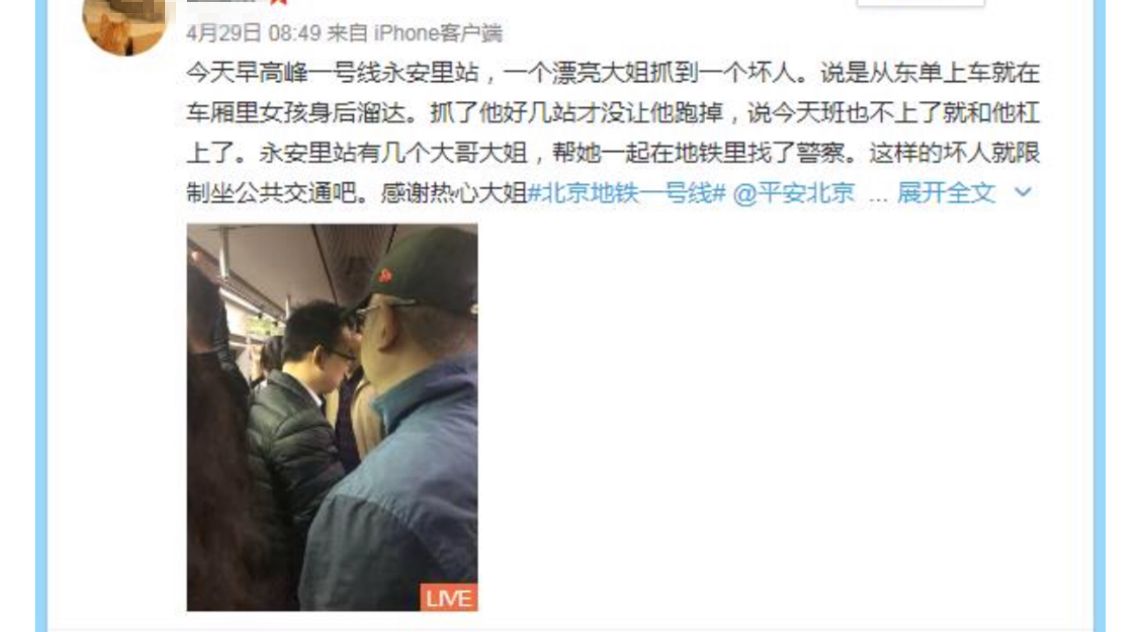Click the post line starting 车厢里女孩

click(x=613, y=113)
